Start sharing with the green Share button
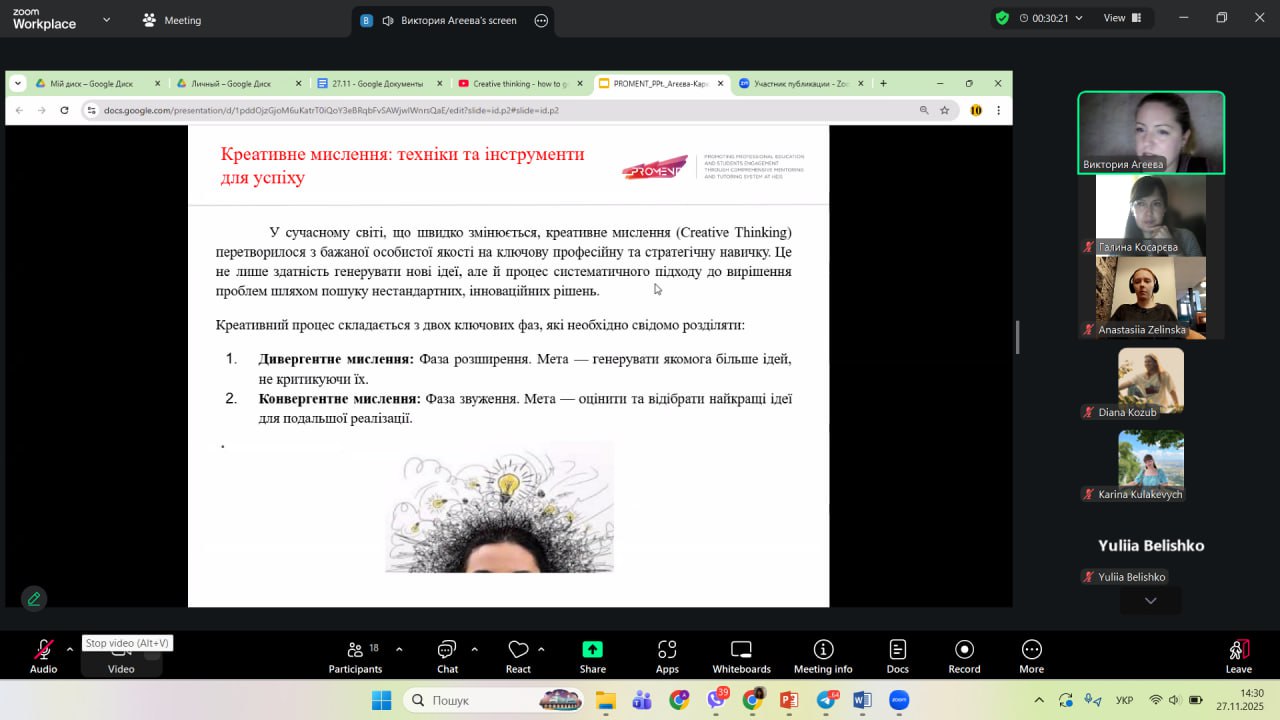This screenshot has height=720, width=1280. pos(592,656)
